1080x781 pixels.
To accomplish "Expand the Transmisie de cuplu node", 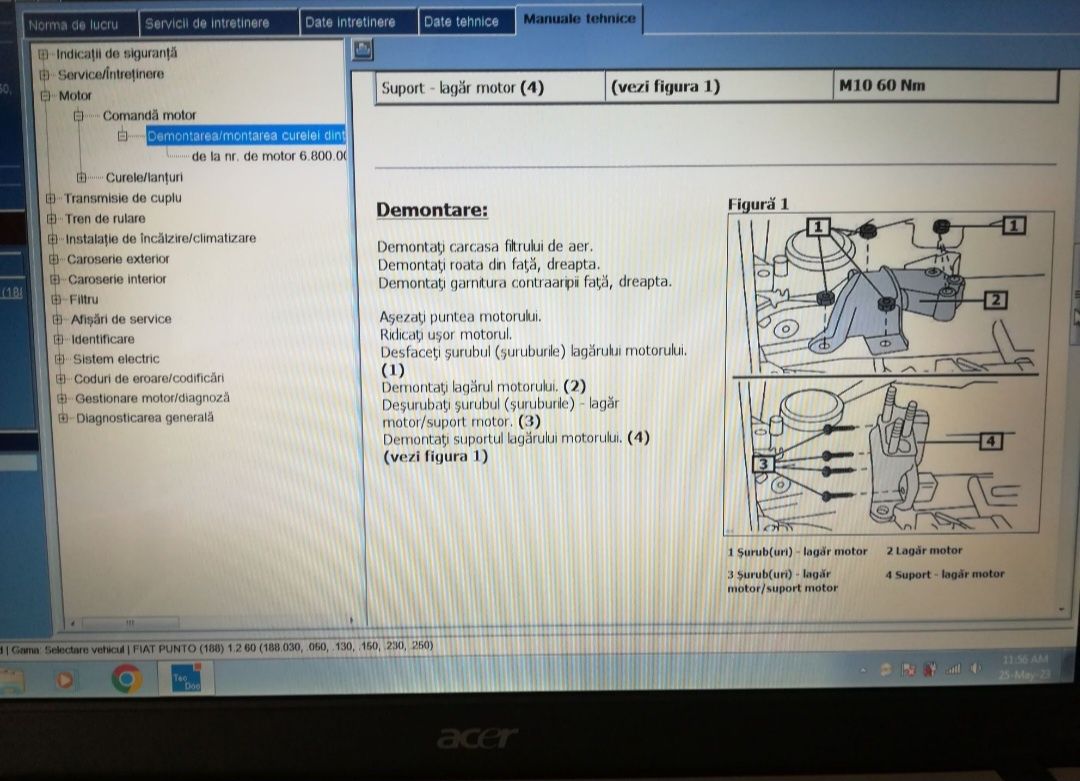I will [x=50, y=198].
